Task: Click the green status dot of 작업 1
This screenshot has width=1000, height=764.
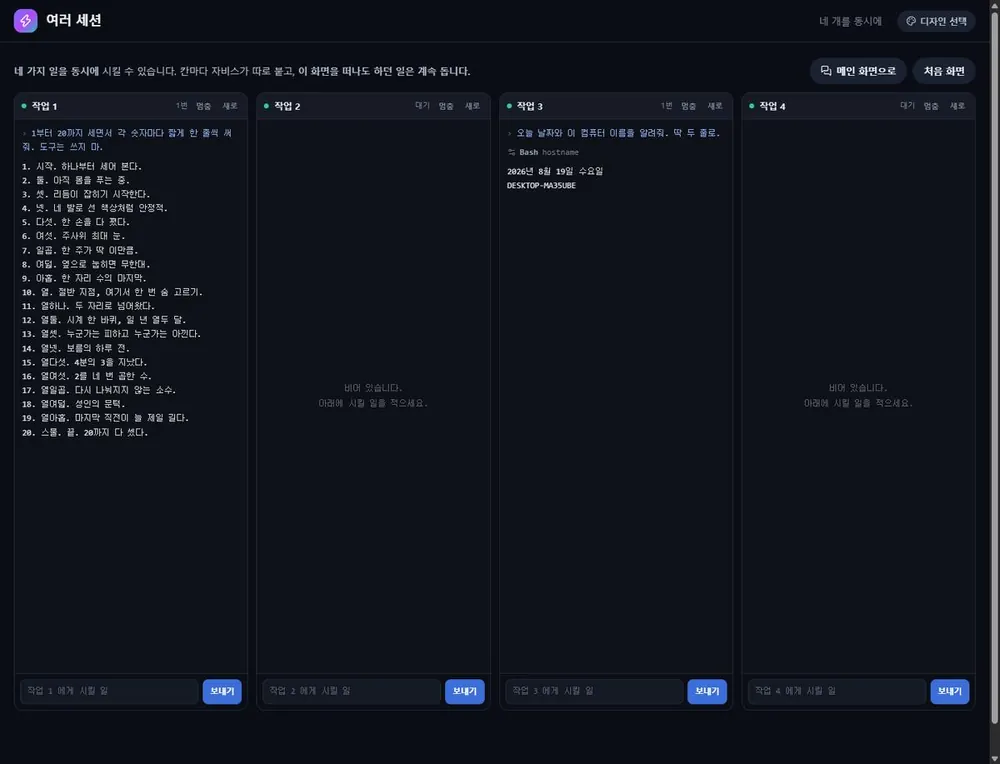Action: pos(24,106)
